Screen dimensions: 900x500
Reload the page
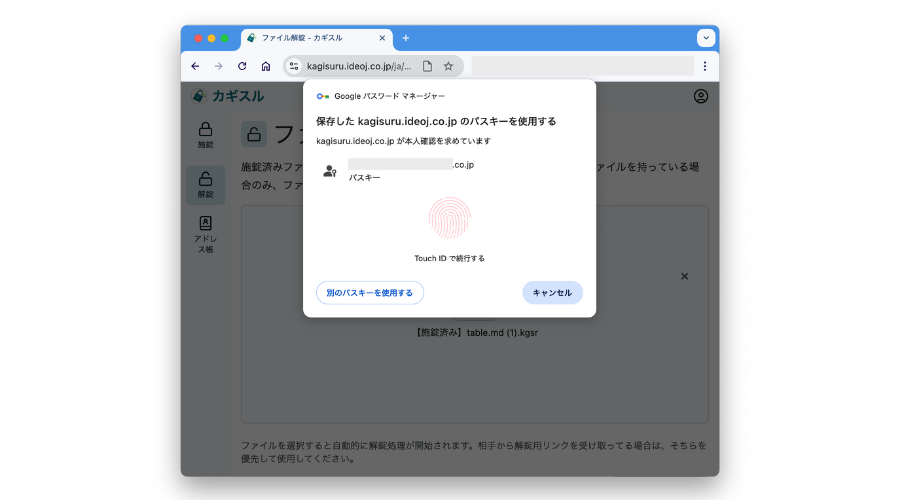click(x=242, y=66)
